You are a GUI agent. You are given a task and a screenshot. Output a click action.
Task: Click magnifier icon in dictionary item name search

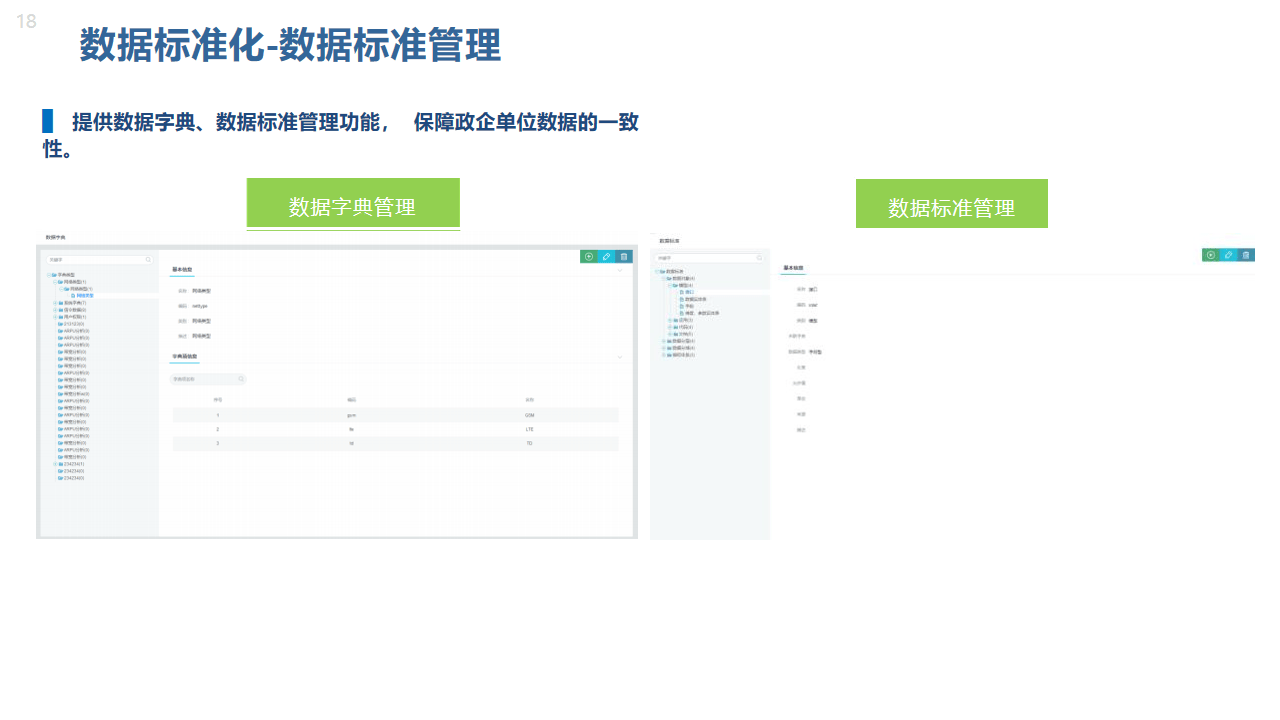tap(240, 379)
